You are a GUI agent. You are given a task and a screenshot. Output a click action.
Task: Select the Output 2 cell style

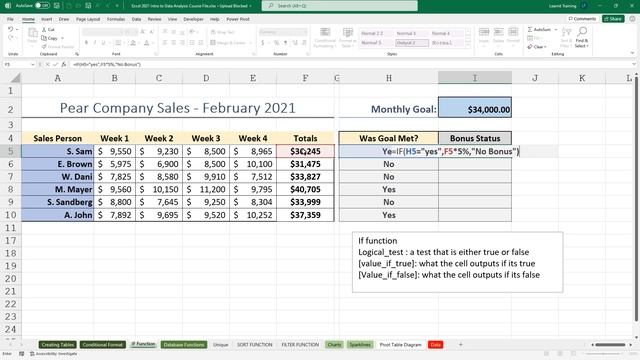(x=411, y=43)
